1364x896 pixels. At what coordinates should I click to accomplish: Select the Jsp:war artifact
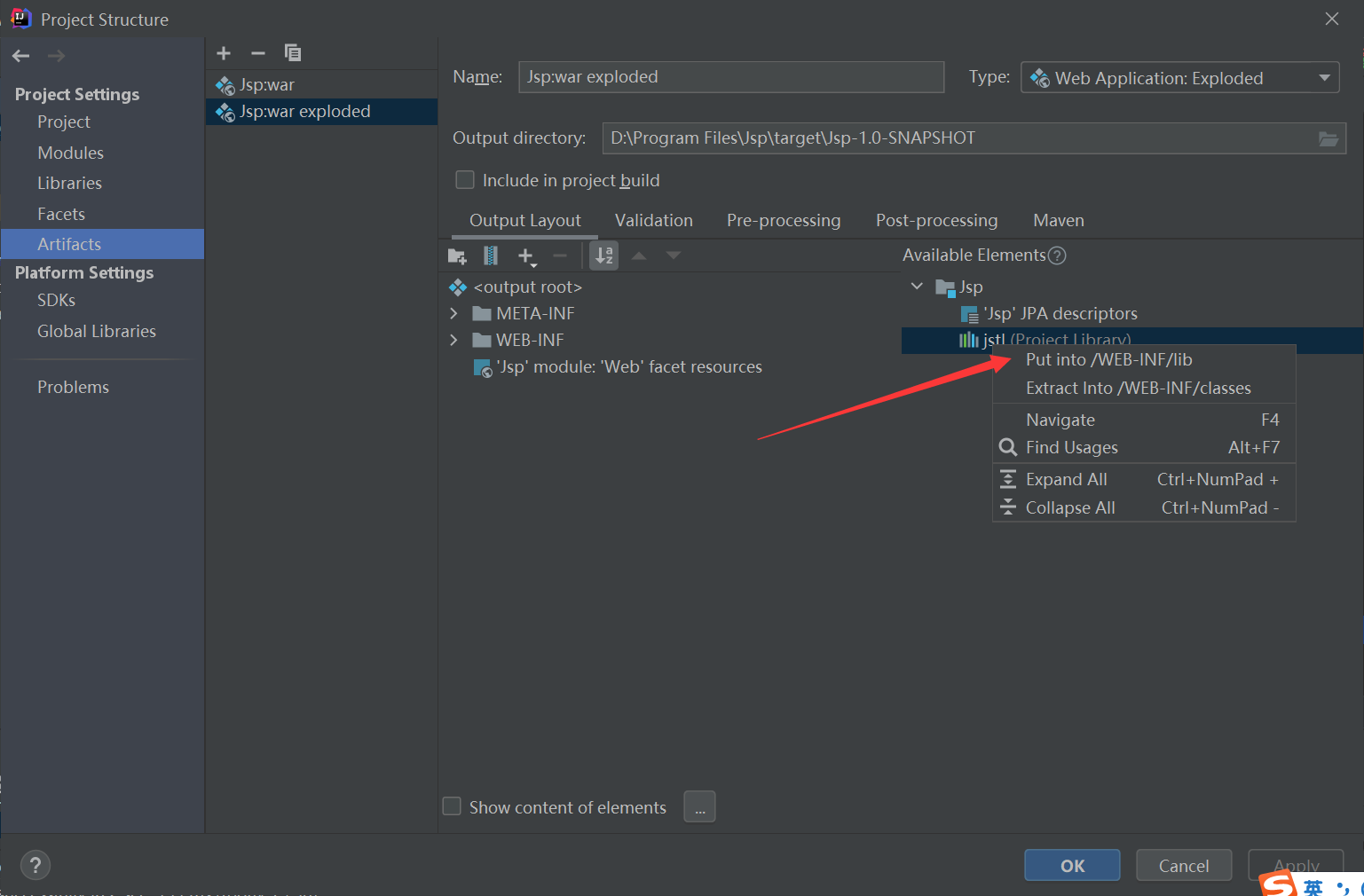[x=321, y=85]
